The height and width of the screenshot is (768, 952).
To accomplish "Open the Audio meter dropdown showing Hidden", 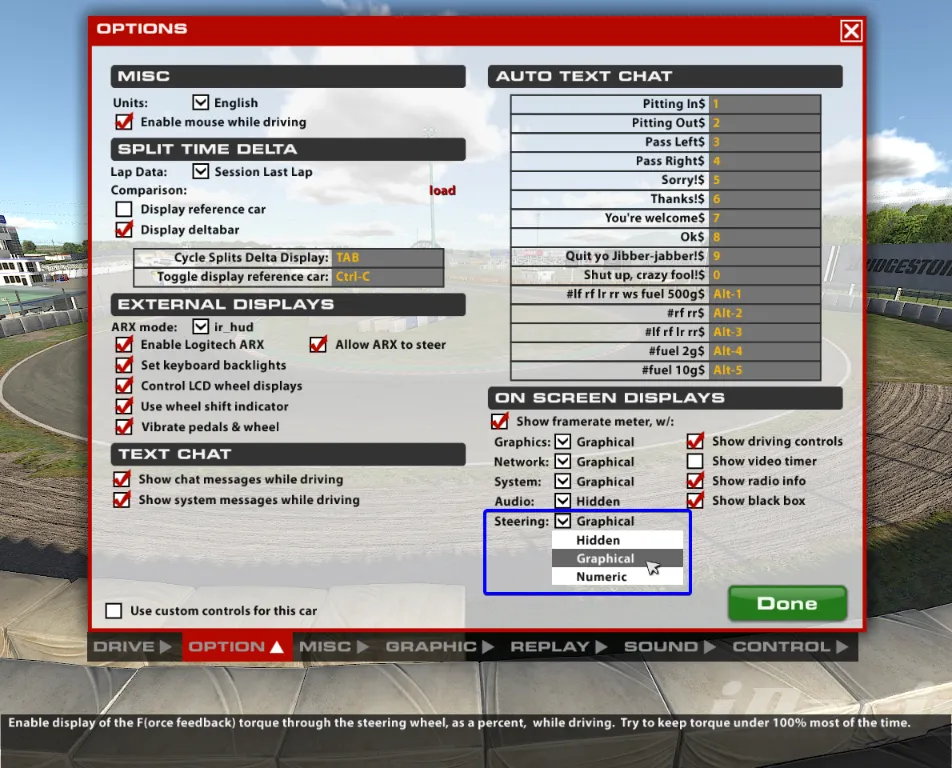I will pyautogui.click(x=563, y=501).
